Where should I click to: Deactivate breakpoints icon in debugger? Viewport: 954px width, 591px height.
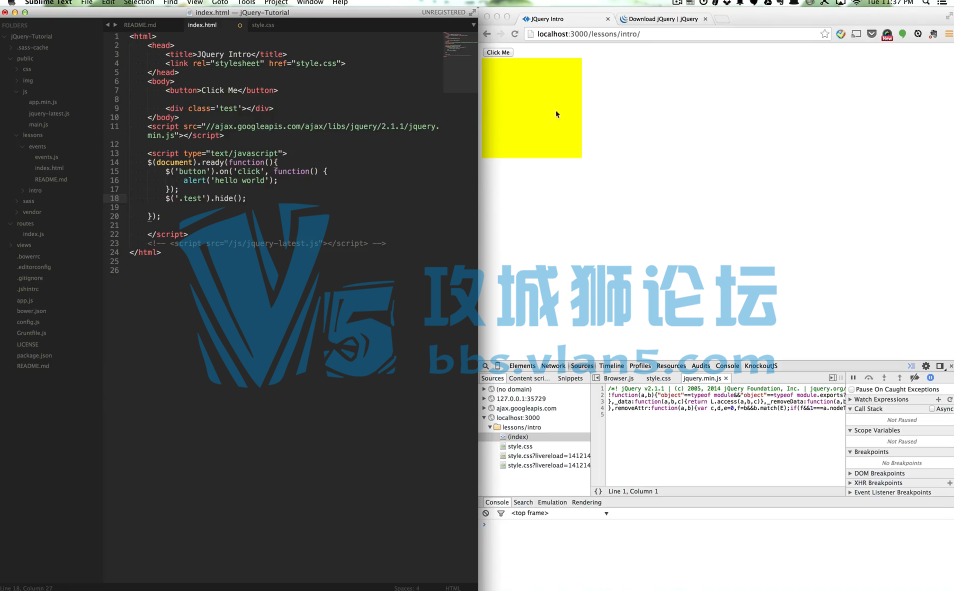pyautogui.click(x=914, y=378)
